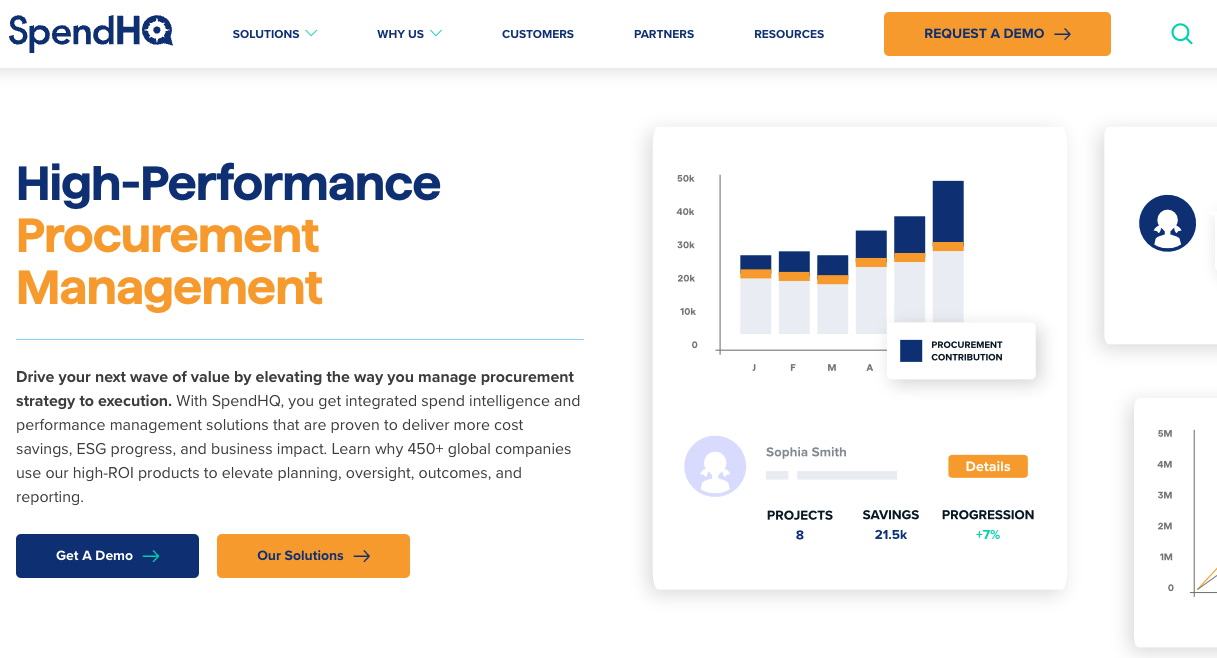Viewport: 1217px width, 658px height.
Task: Click the dark blue user avatar icon
Action: (x=1167, y=223)
